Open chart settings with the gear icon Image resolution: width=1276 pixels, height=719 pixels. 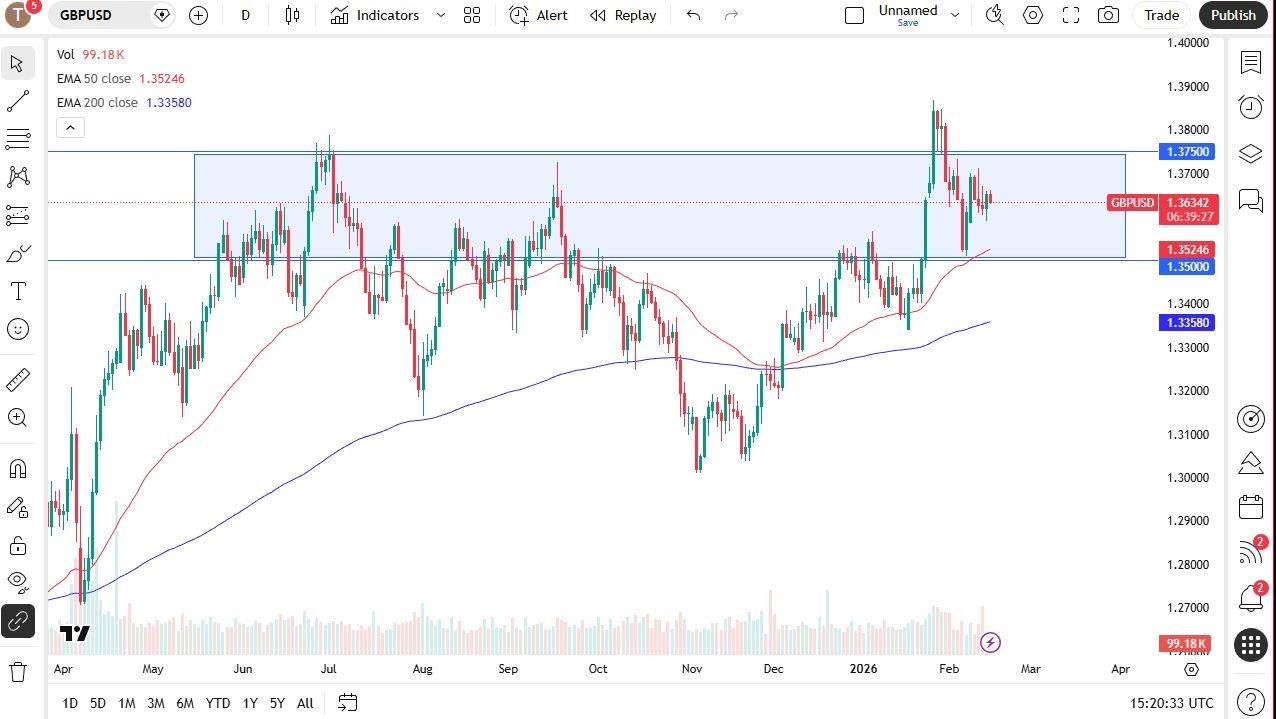coord(1033,15)
